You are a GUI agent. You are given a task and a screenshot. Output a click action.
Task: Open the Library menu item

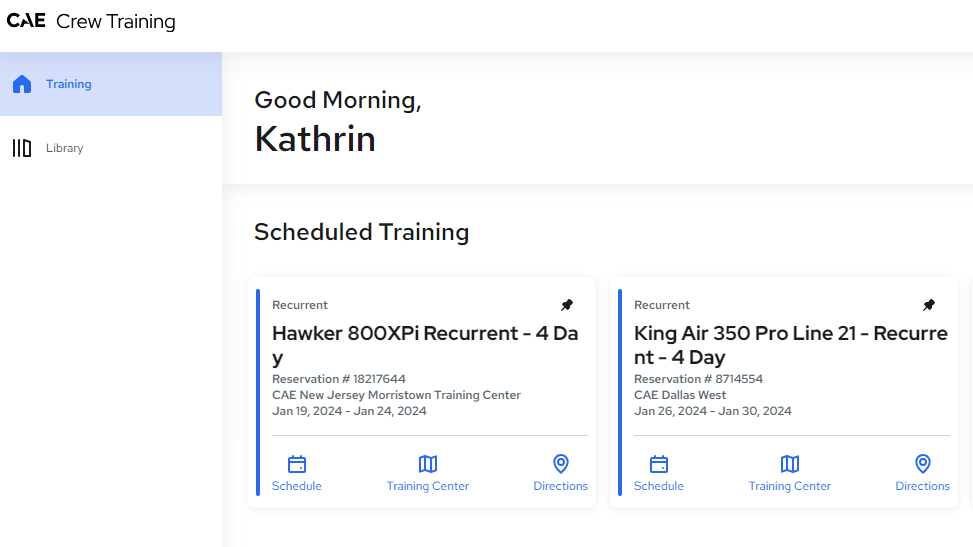point(111,148)
